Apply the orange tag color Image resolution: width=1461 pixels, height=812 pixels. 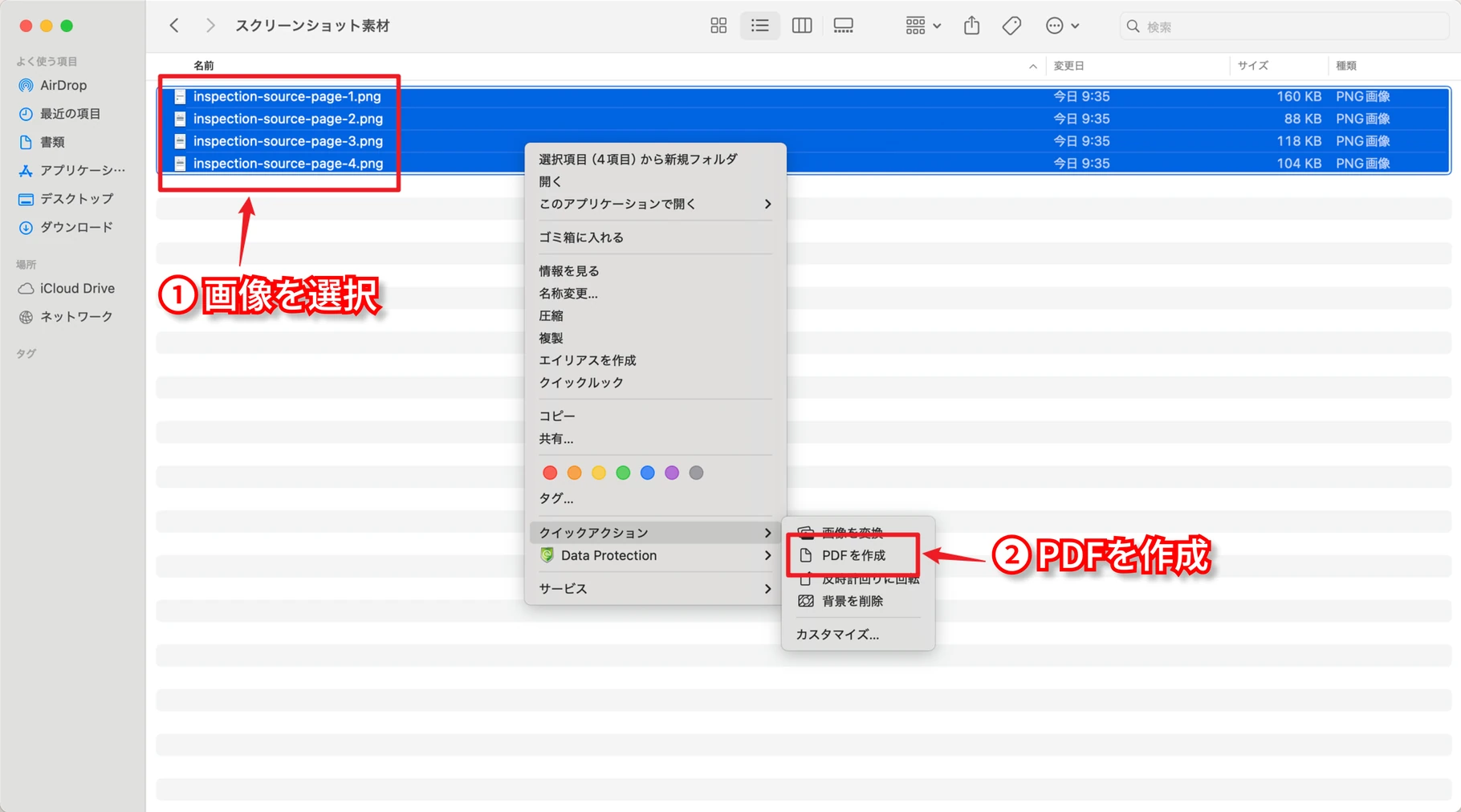pos(574,473)
